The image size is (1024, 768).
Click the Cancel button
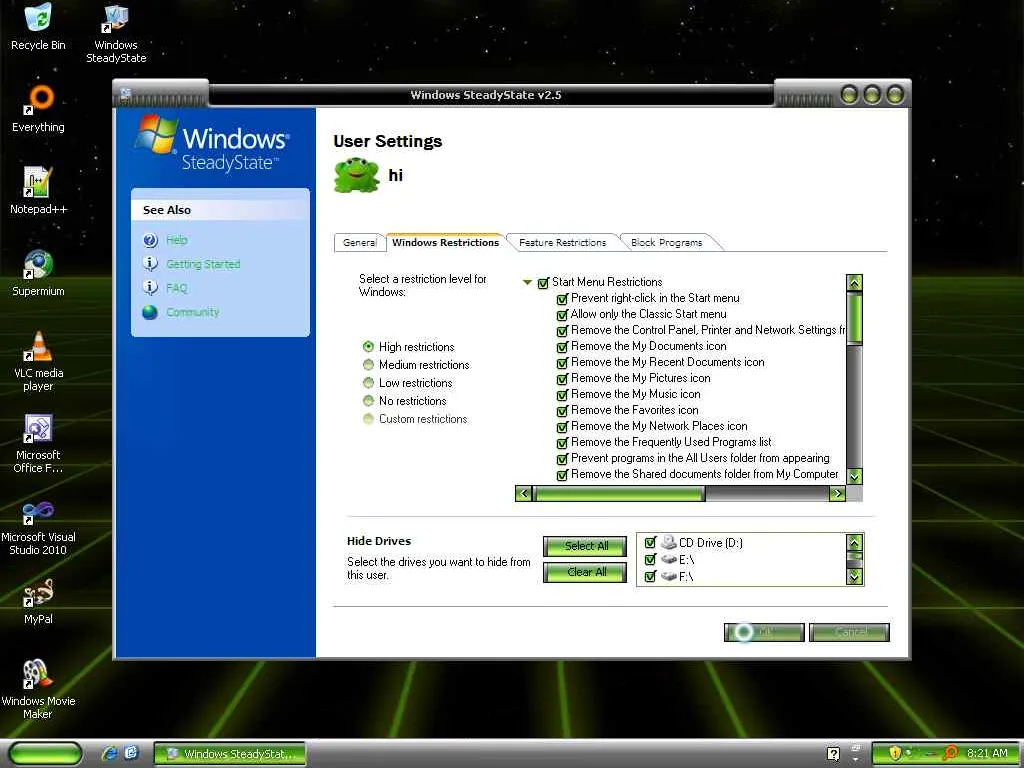tap(850, 632)
